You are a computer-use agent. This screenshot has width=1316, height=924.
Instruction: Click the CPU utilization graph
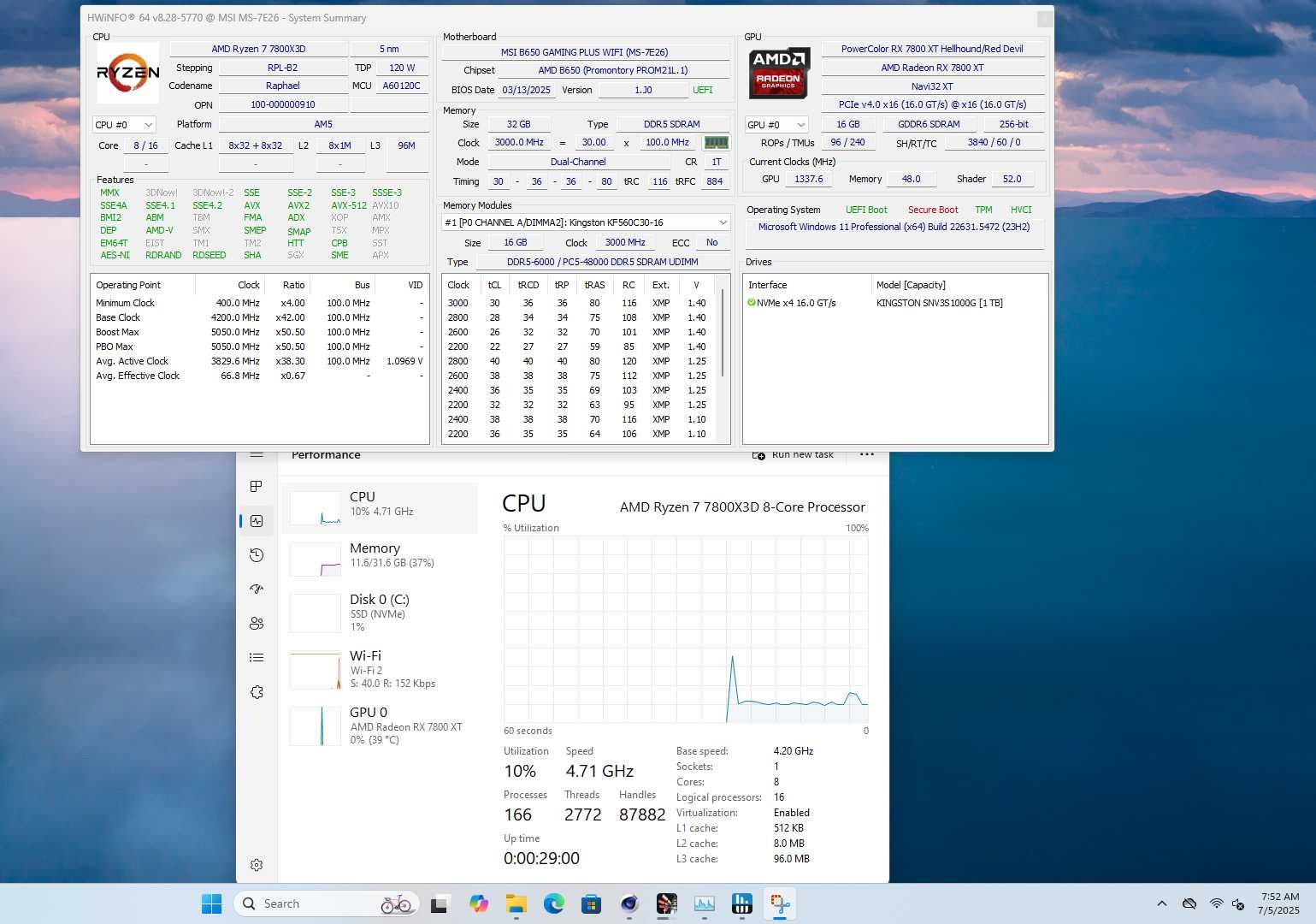(x=686, y=630)
